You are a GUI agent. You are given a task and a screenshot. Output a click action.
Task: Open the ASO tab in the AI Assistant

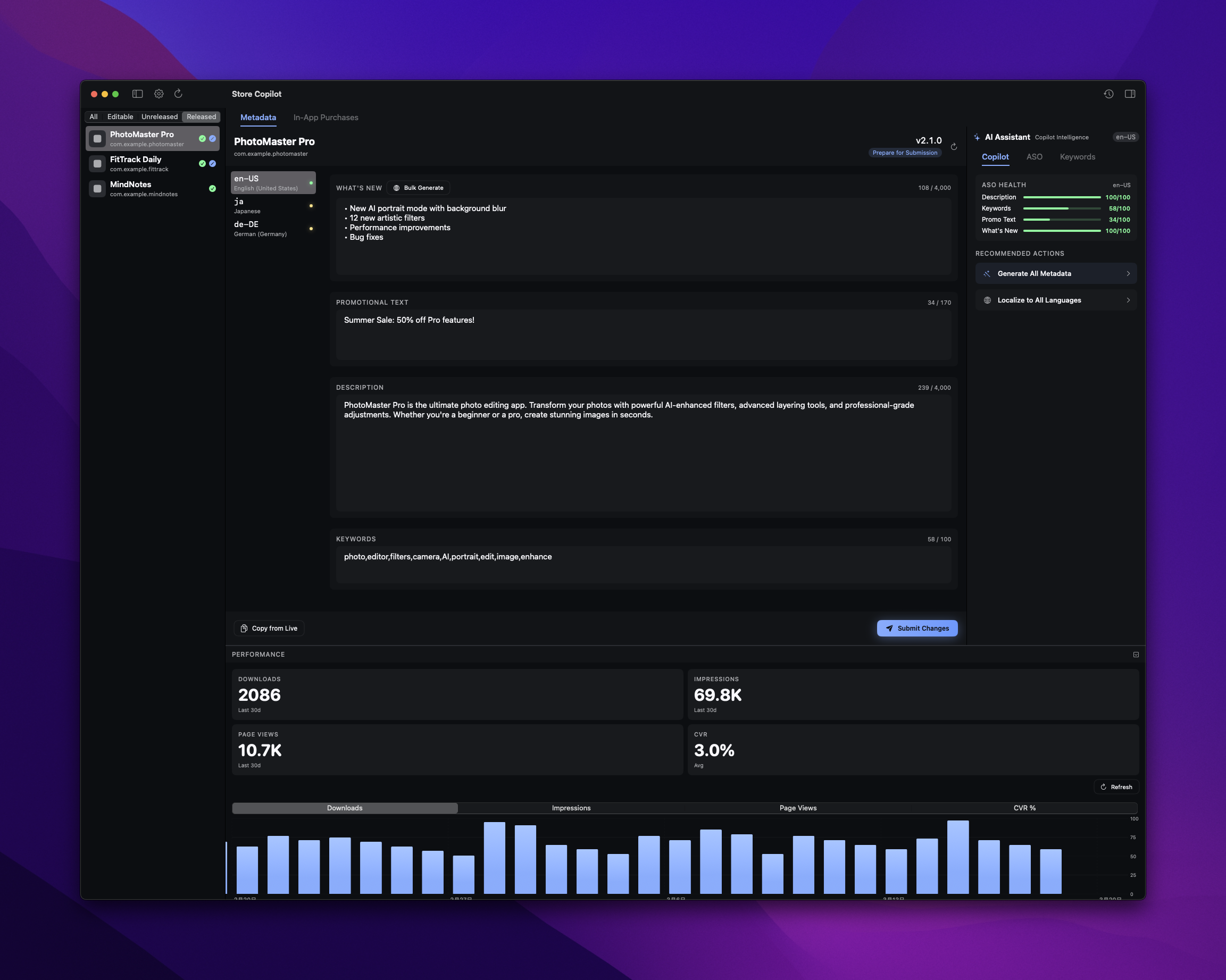pyautogui.click(x=1035, y=157)
